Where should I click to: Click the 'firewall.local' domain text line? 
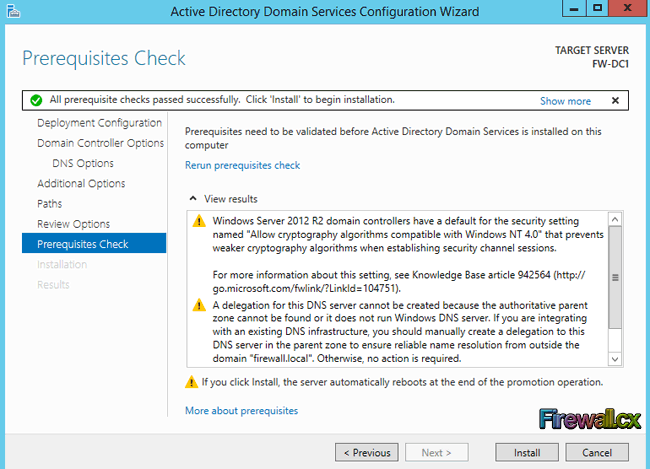click(337, 359)
